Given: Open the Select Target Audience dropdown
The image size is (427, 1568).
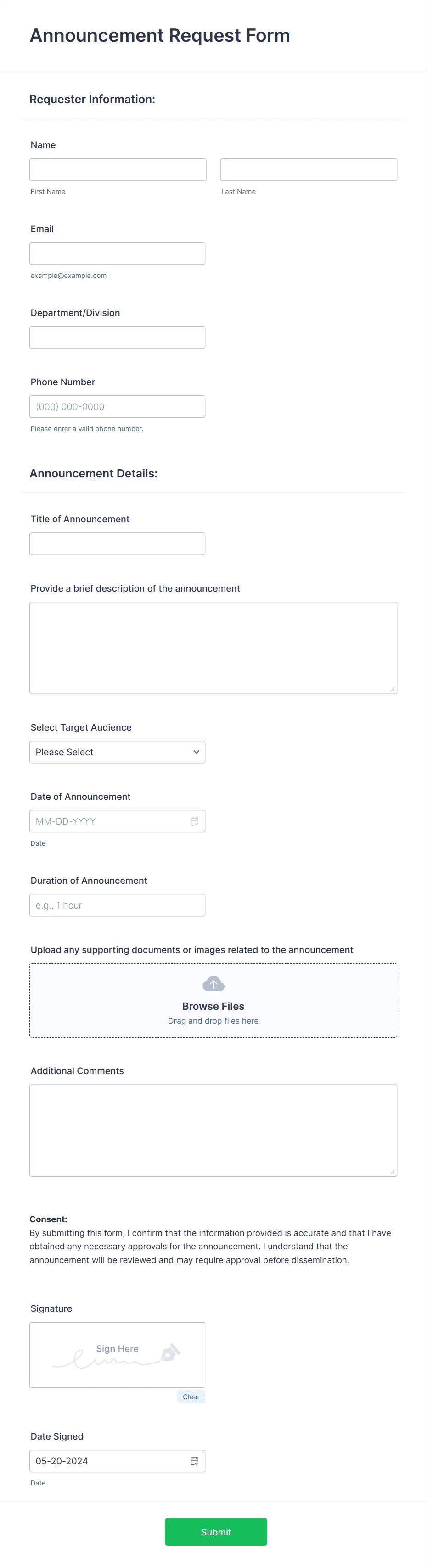Looking at the screenshot, I should click(117, 752).
